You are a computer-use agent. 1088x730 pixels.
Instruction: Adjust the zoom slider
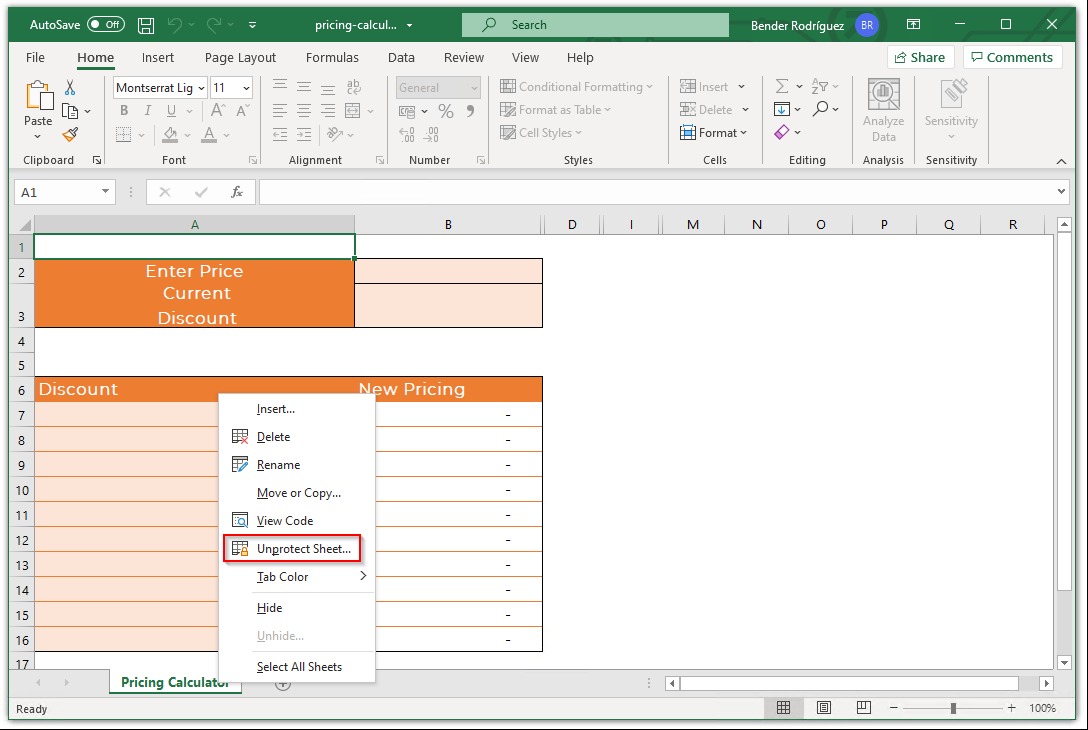click(x=952, y=708)
